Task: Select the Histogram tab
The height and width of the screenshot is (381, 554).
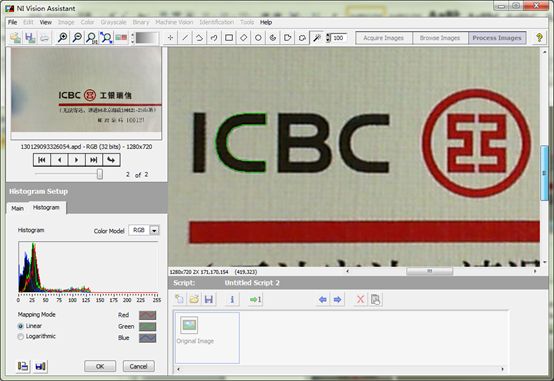Action: pos(46,207)
